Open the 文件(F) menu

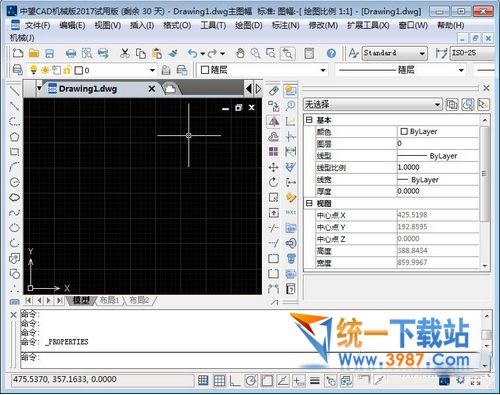(37, 25)
